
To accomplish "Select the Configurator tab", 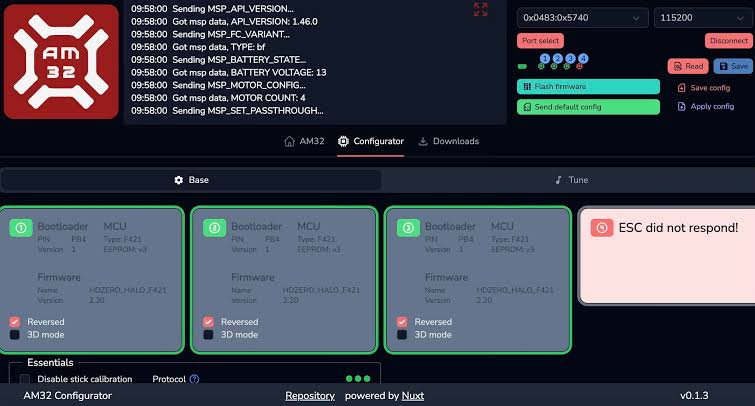I will (371, 141).
